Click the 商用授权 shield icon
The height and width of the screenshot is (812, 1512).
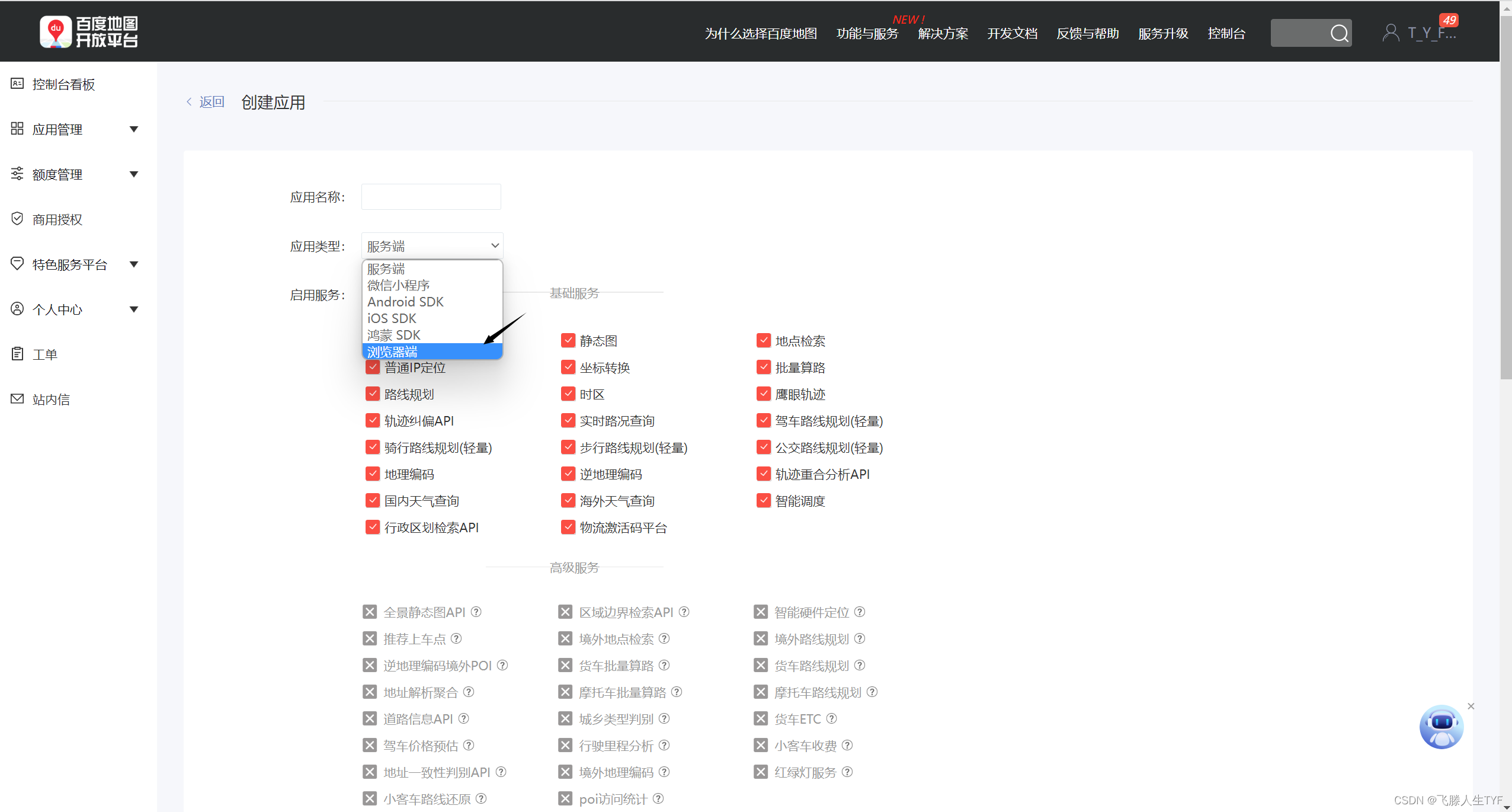[17, 219]
